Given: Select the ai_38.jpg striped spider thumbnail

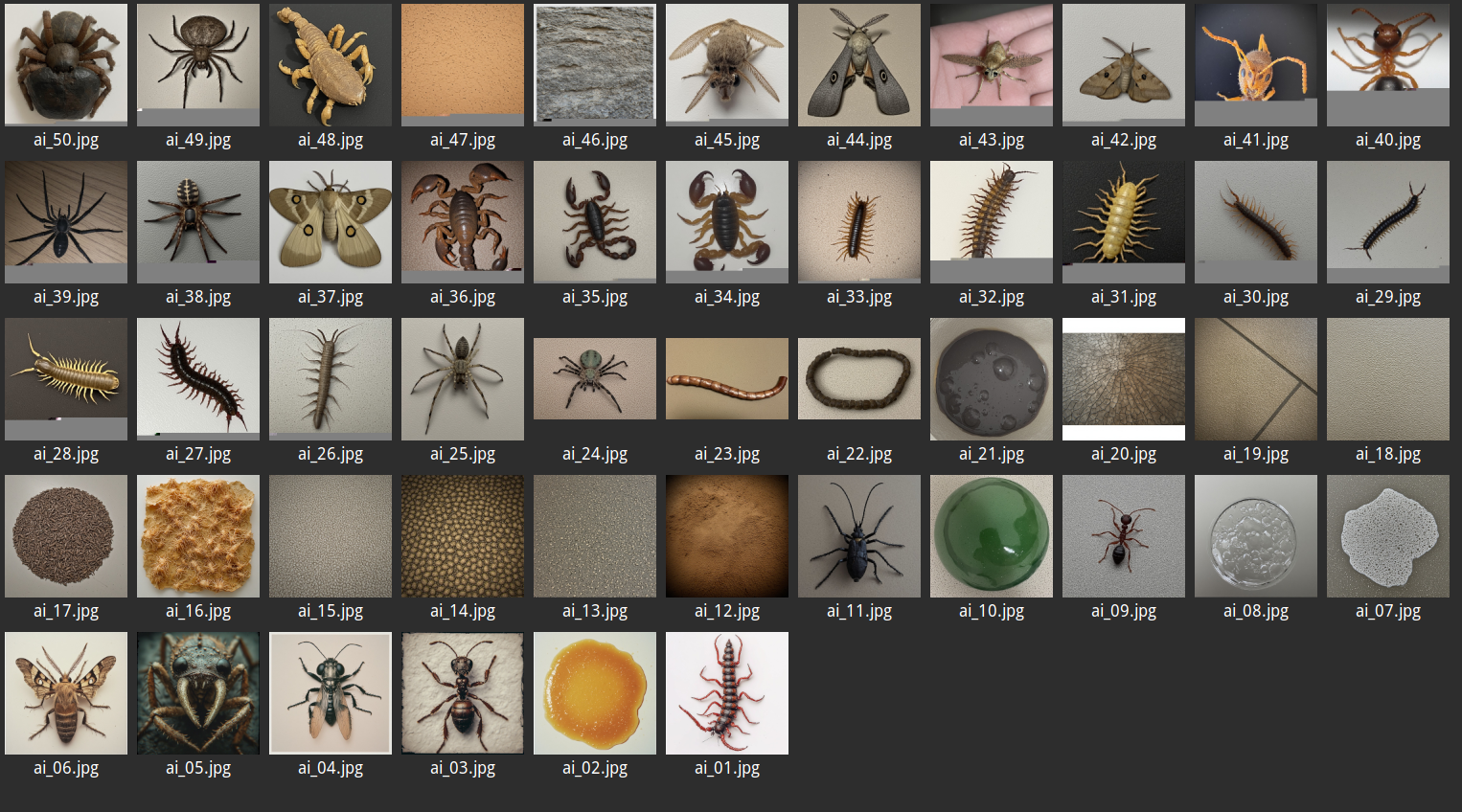Looking at the screenshot, I should pyautogui.click(x=198, y=222).
